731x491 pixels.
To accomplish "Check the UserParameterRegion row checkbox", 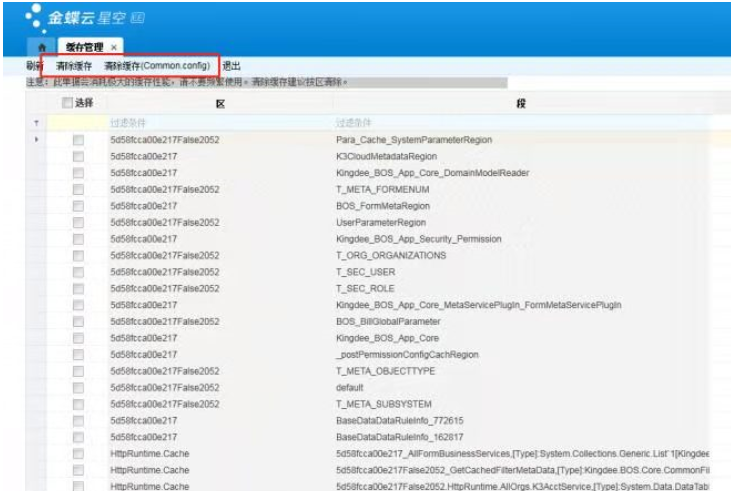I will pyautogui.click(x=78, y=222).
